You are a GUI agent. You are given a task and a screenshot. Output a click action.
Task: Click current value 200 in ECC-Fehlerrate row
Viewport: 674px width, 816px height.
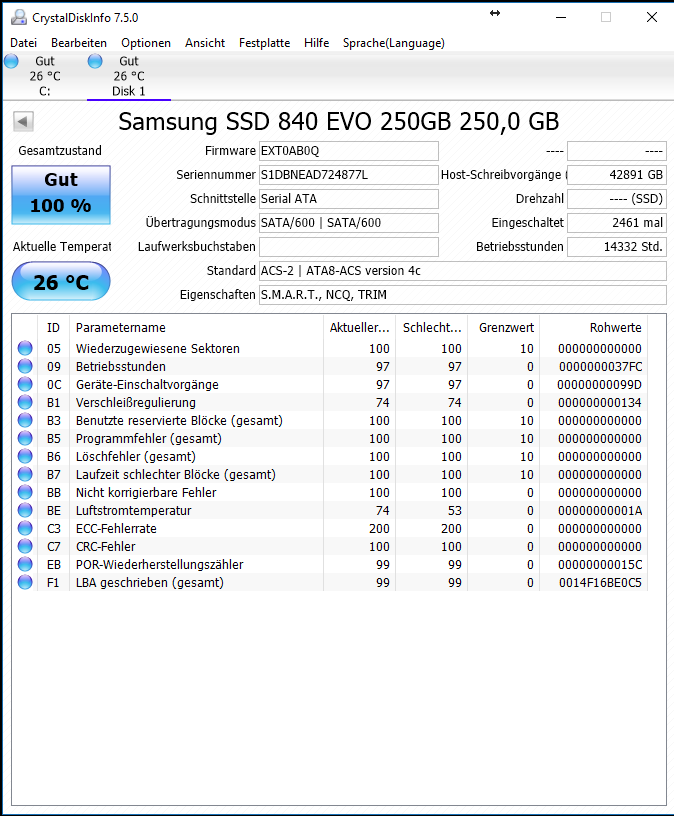coord(379,528)
